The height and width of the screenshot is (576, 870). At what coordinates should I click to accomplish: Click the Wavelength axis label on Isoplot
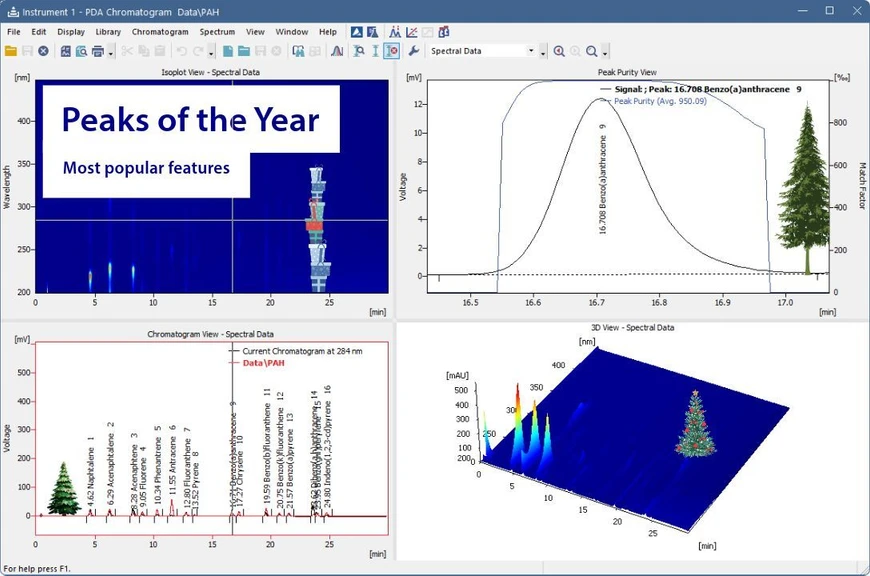point(7,187)
